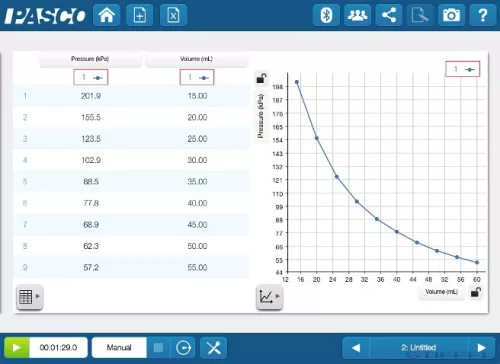Select volume cell 50.00
Image resolution: width=500 pixels, height=364 pixels.
tap(197, 246)
